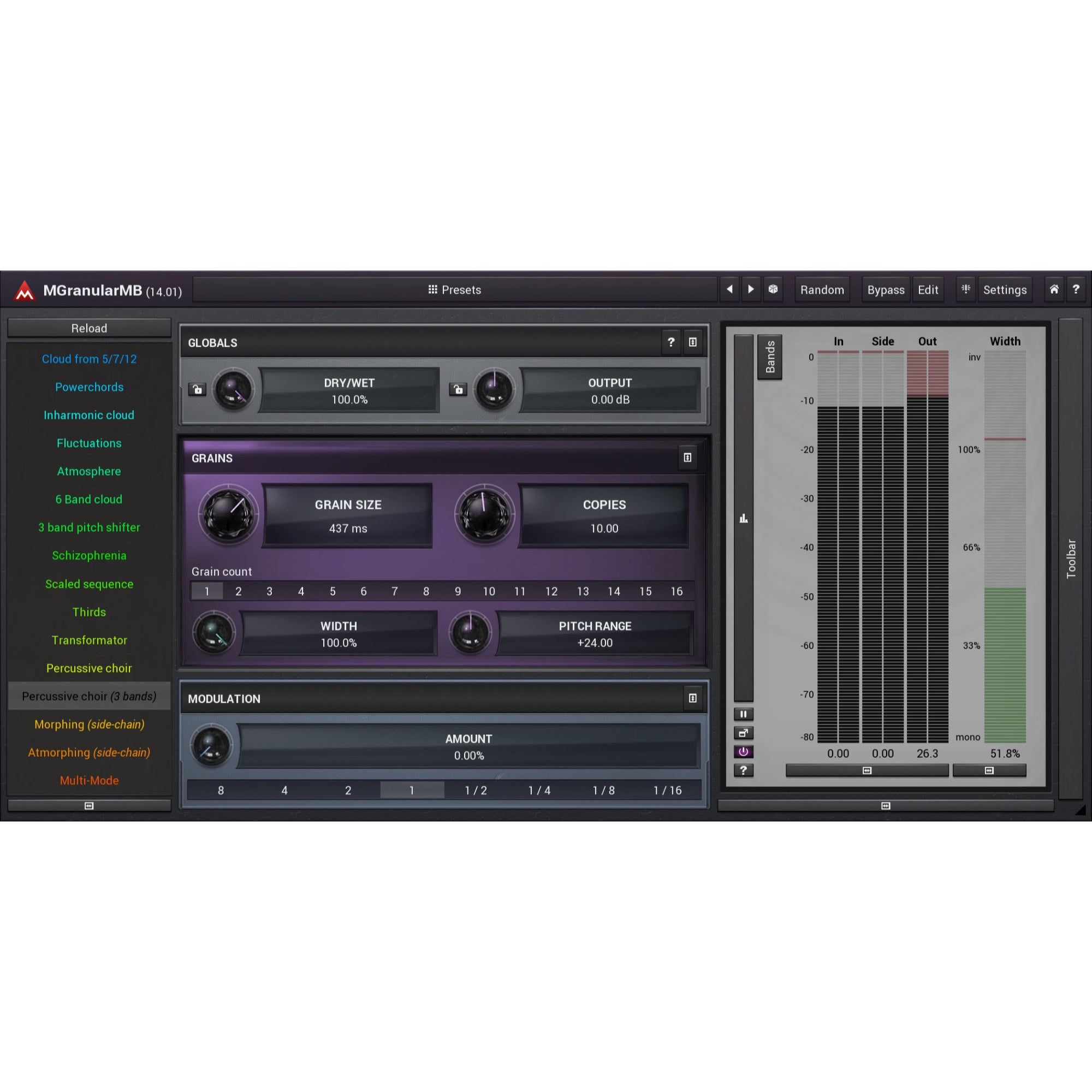Open the Presets selector bar
Image resolution: width=1092 pixels, height=1092 pixels.
tap(454, 289)
